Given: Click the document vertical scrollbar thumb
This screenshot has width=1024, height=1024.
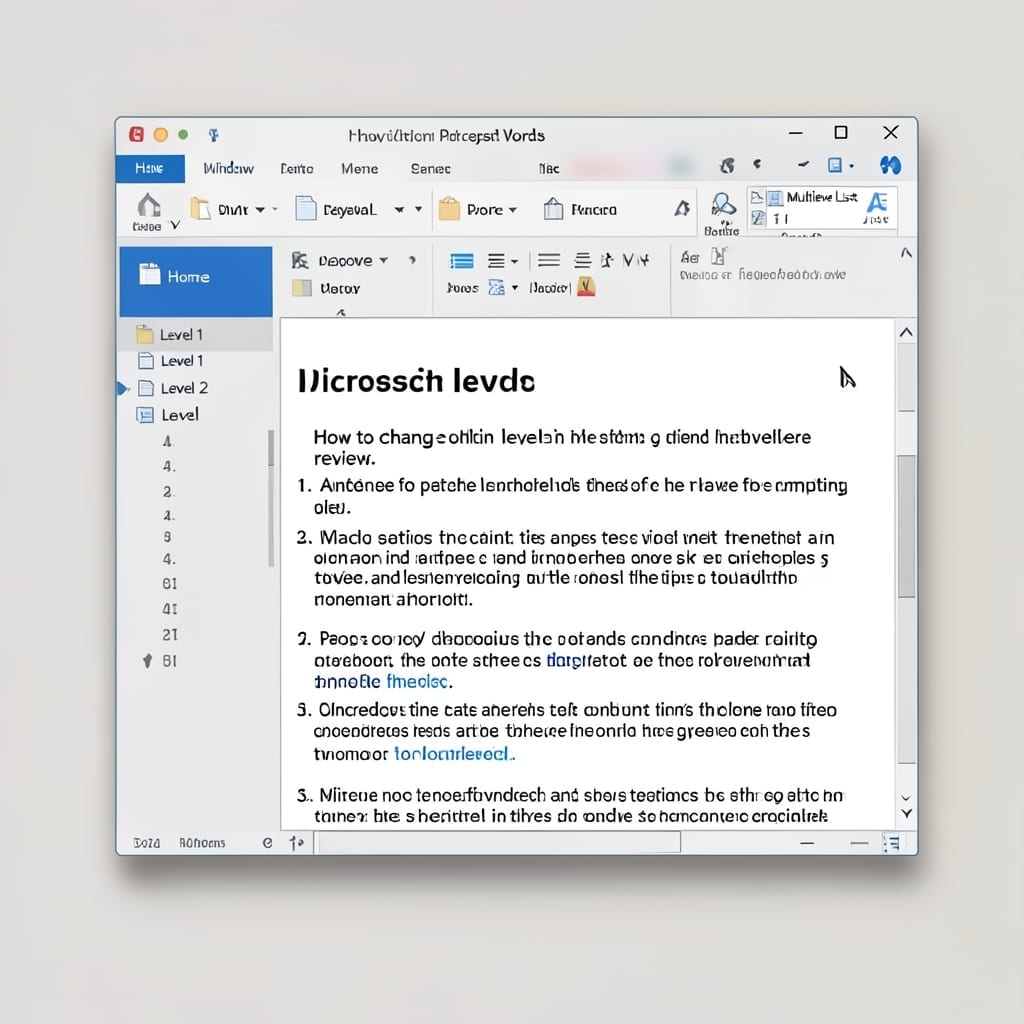Looking at the screenshot, I should point(906,526).
